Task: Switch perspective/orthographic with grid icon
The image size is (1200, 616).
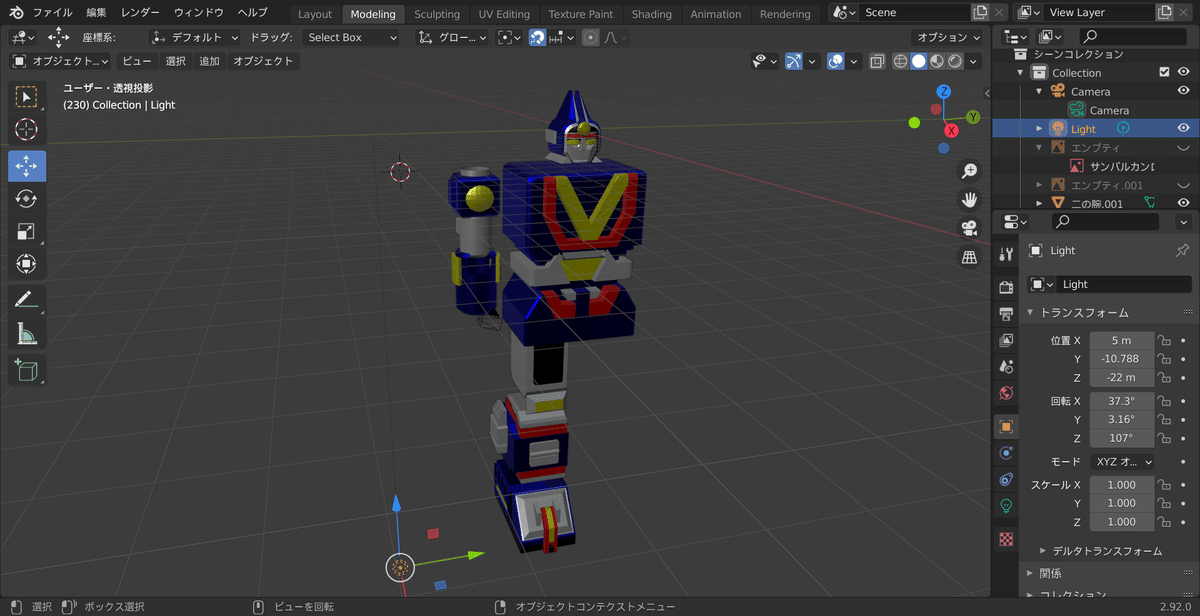Action: pos(968,257)
